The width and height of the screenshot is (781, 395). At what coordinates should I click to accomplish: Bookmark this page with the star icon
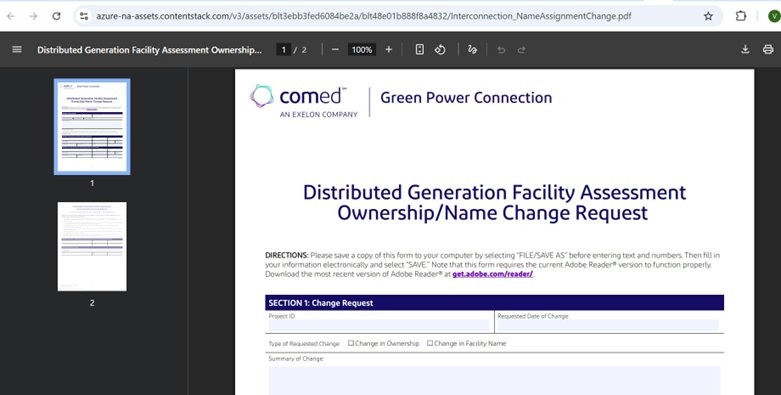708,16
